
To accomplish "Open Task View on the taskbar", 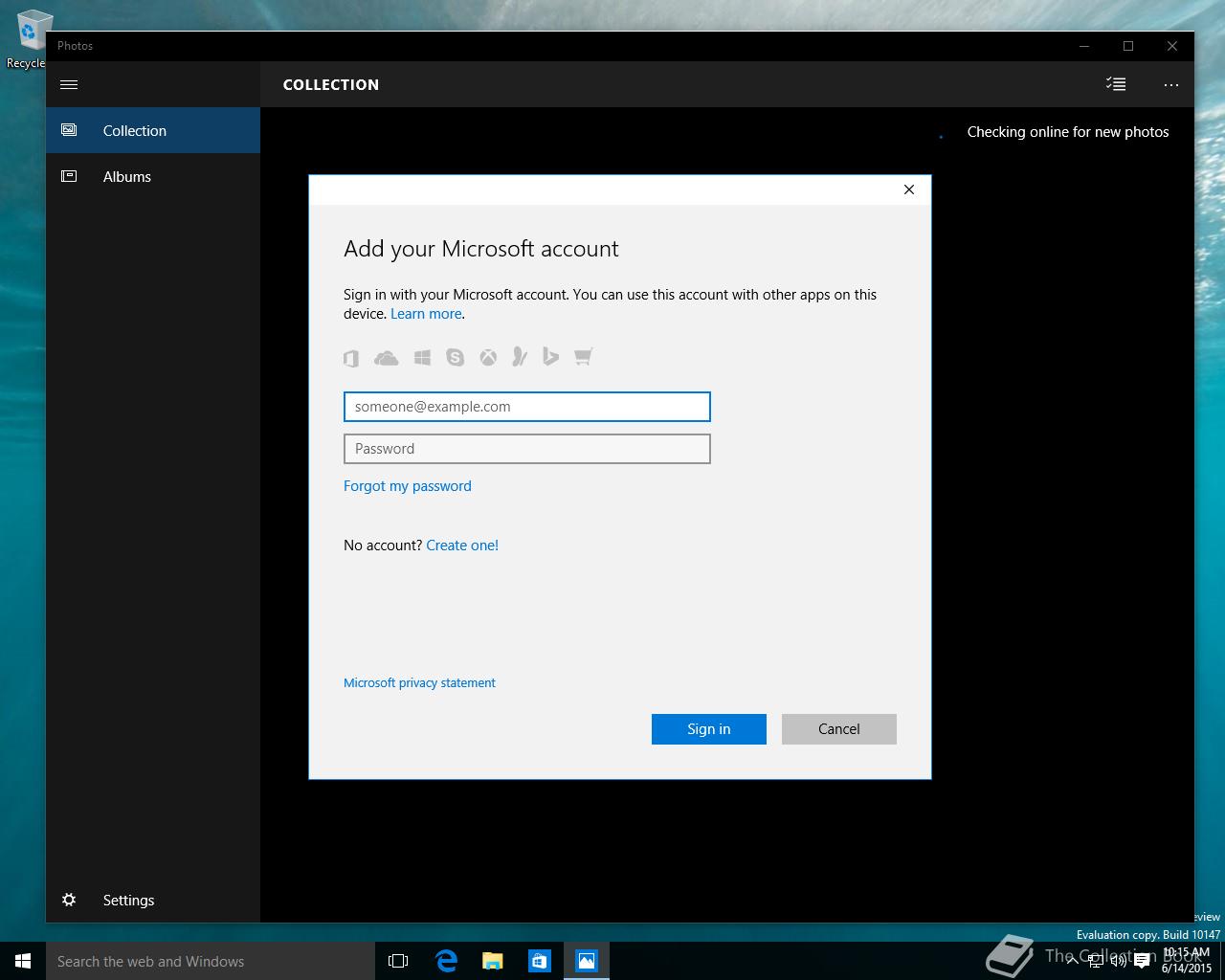I will [398, 961].
